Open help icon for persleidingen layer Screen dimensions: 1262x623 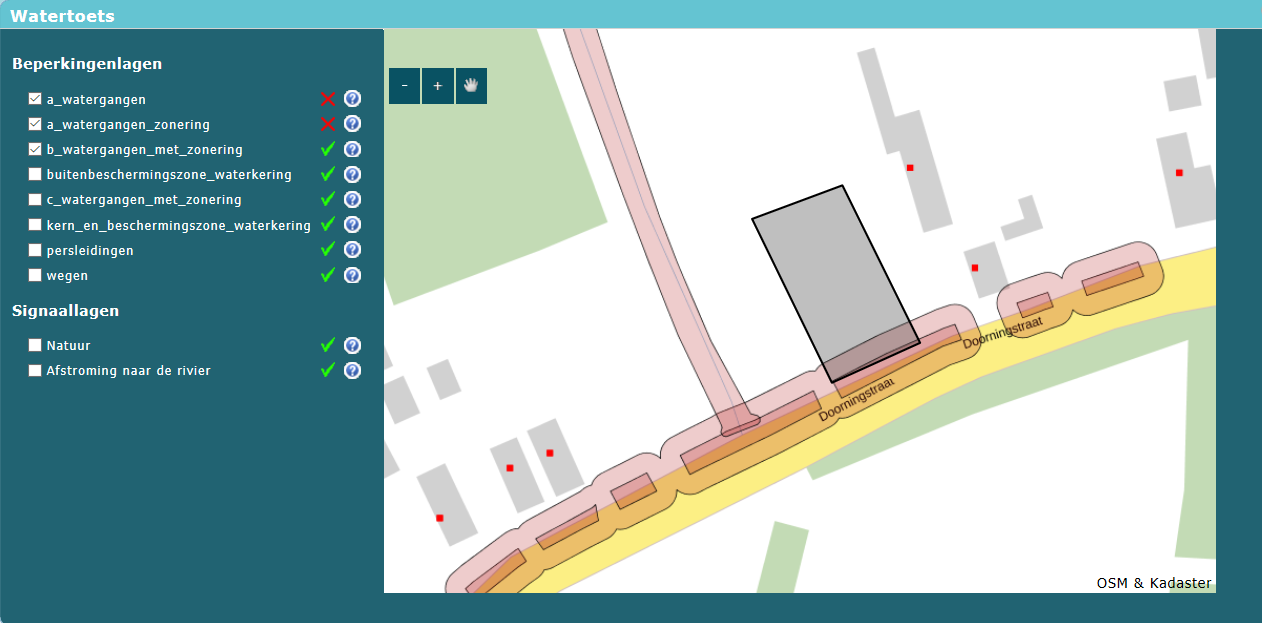point(352,250)
